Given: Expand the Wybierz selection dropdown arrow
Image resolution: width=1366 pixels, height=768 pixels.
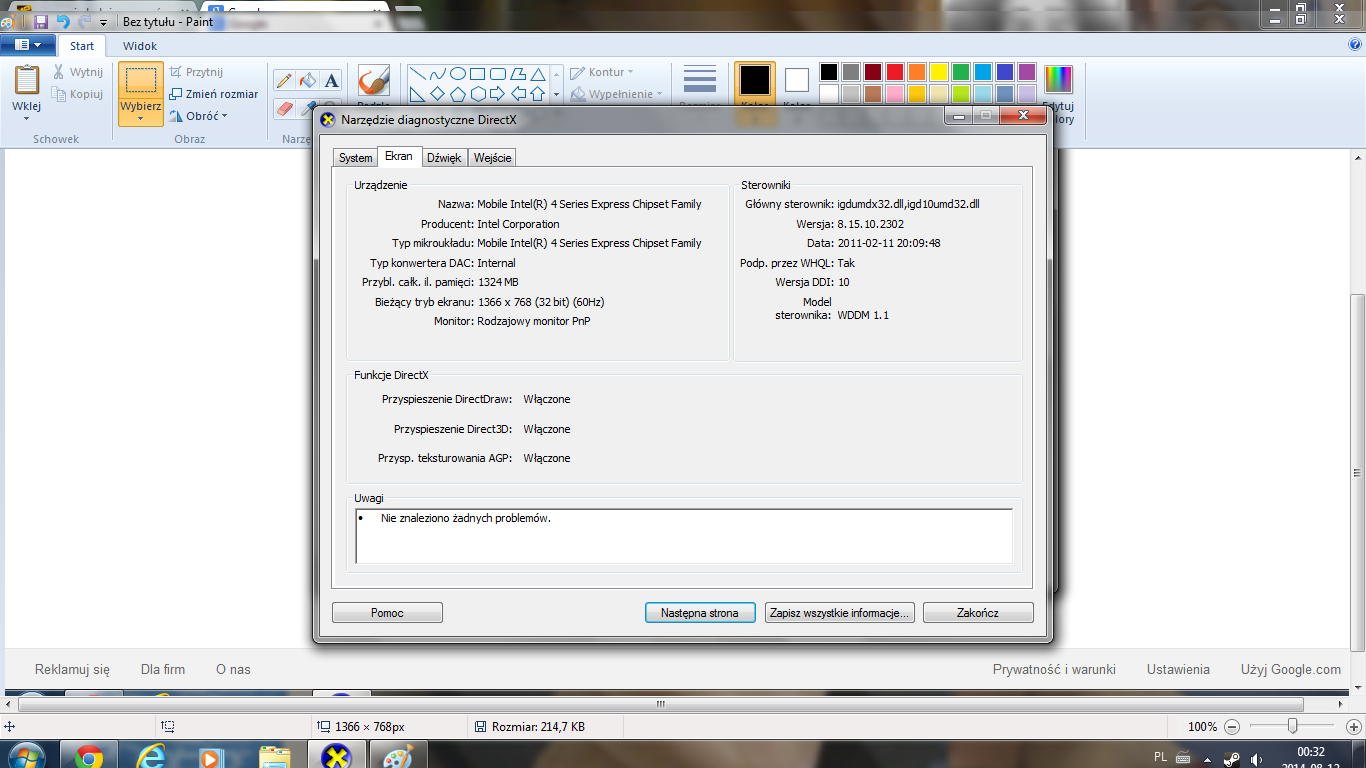Looking at the screenshot, I should (140, 118).
